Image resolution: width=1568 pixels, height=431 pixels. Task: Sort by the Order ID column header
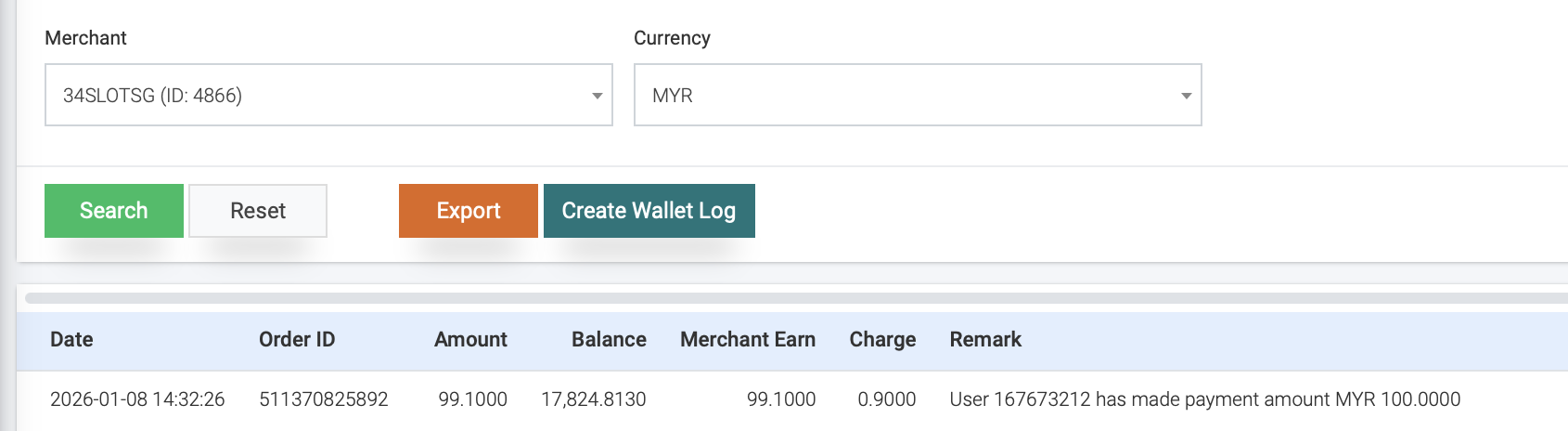(x=297, y=340)
